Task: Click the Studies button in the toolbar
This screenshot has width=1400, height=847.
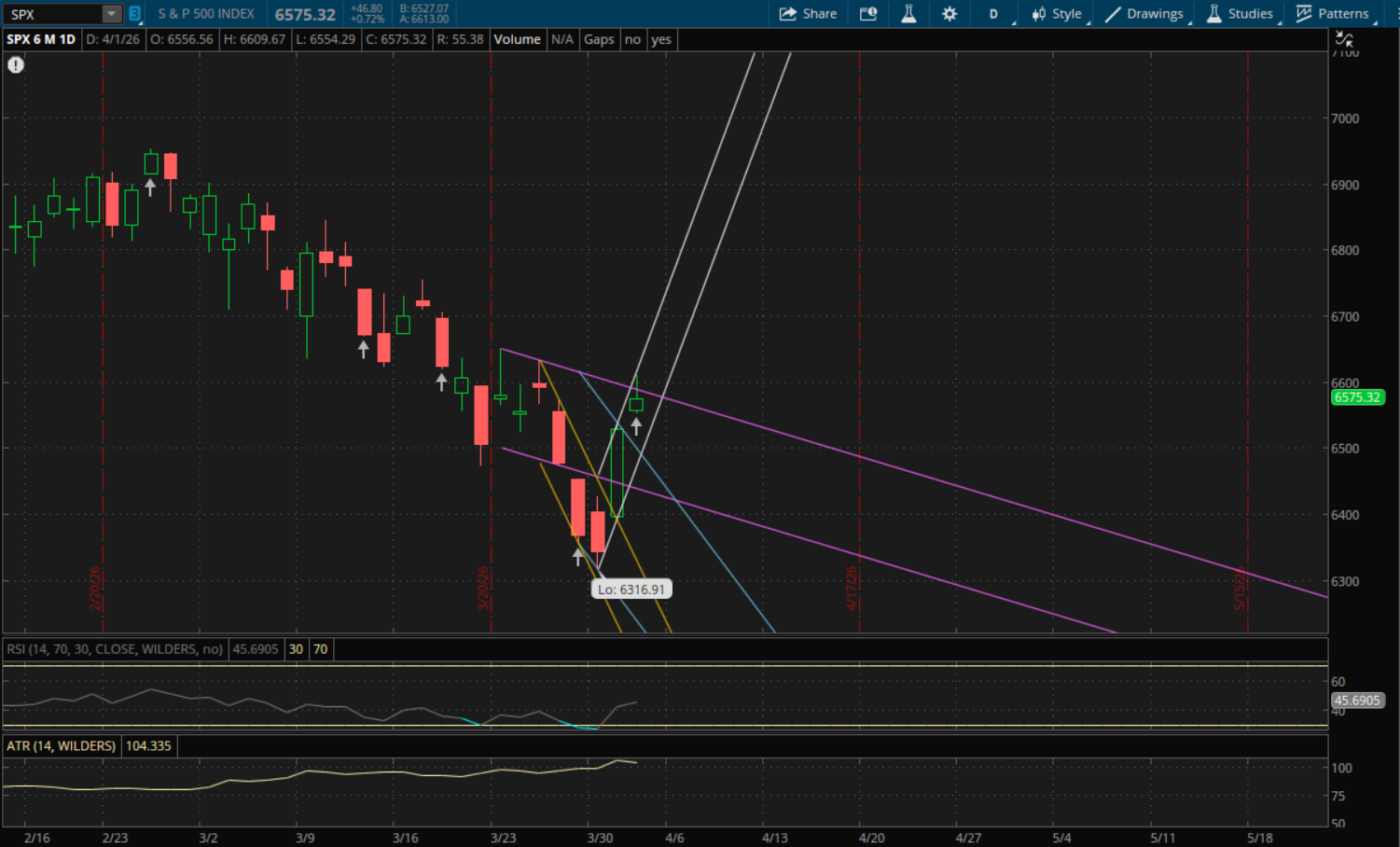Action: tap(1240, 14)
